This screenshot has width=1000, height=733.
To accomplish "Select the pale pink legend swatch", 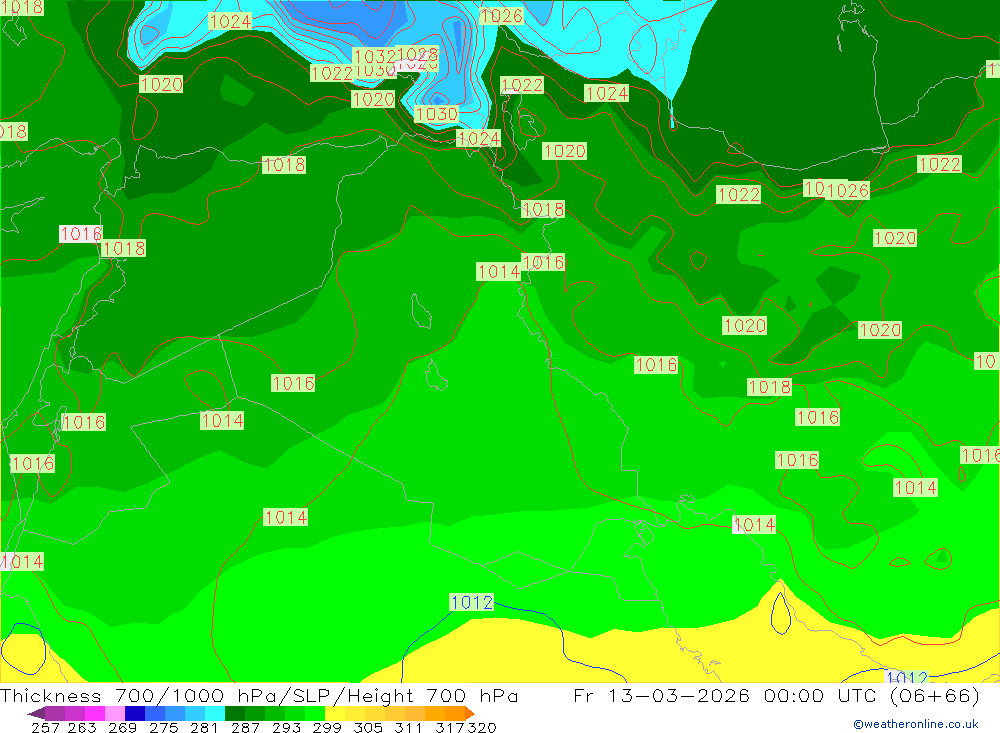I will click(x=115, y=713).
